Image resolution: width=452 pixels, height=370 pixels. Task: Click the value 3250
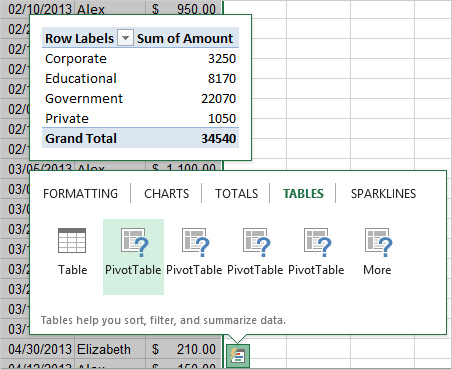point(222,59)
